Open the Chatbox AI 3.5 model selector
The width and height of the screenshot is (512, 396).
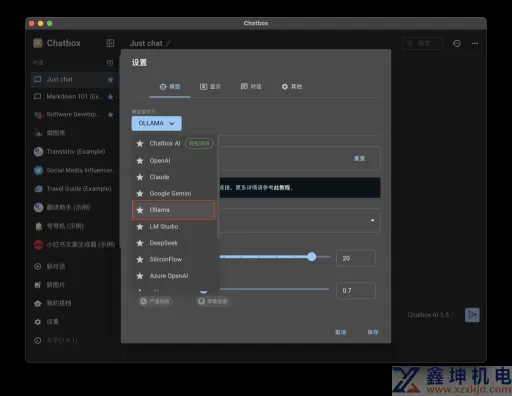coord(430,315)
